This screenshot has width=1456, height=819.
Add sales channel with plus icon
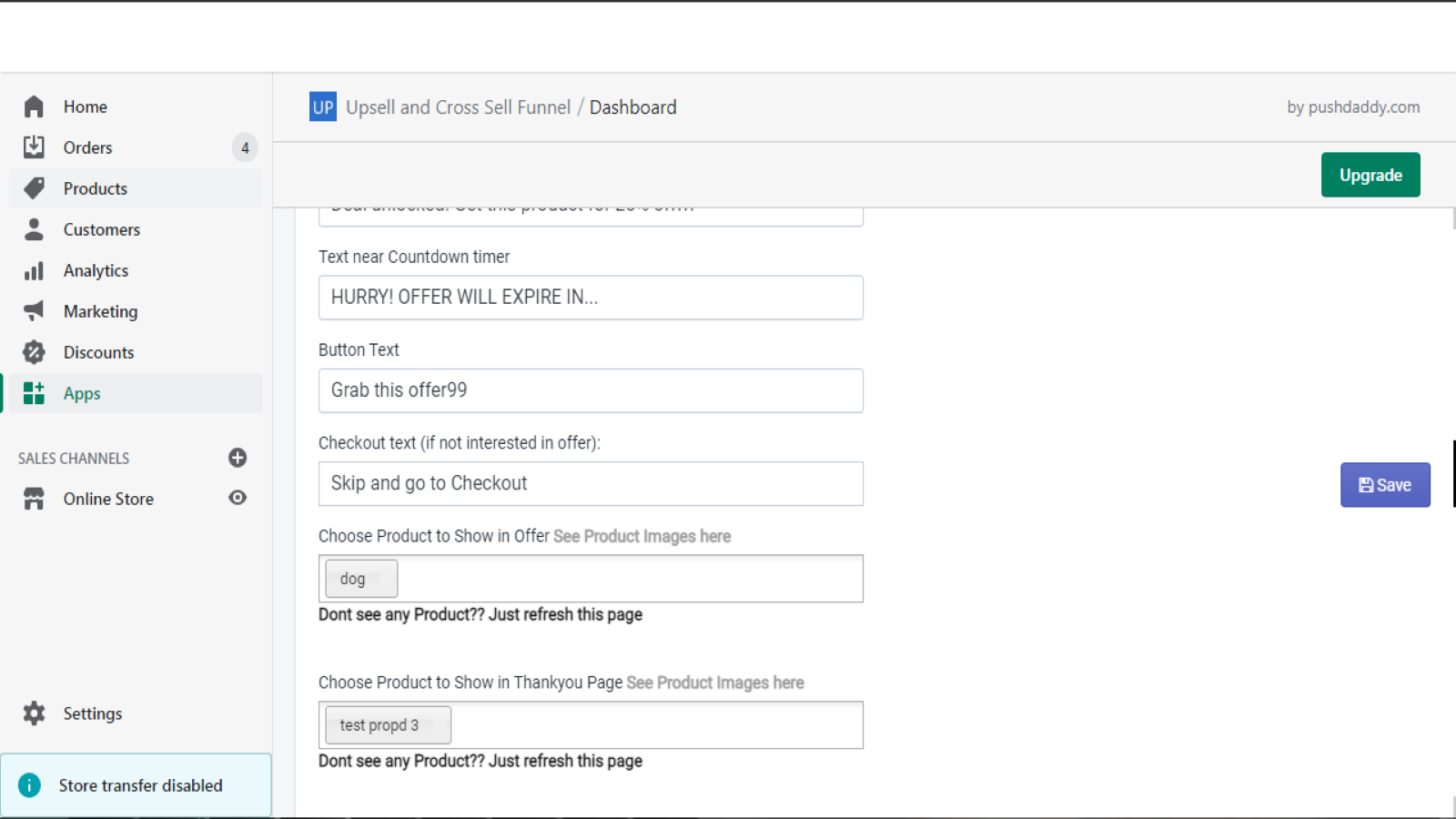[238, 458]
